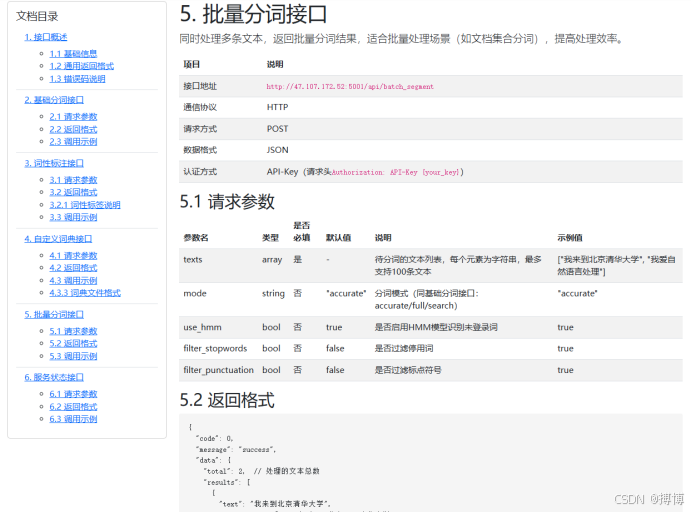Click the '示例值' column header

click(570, 238)
